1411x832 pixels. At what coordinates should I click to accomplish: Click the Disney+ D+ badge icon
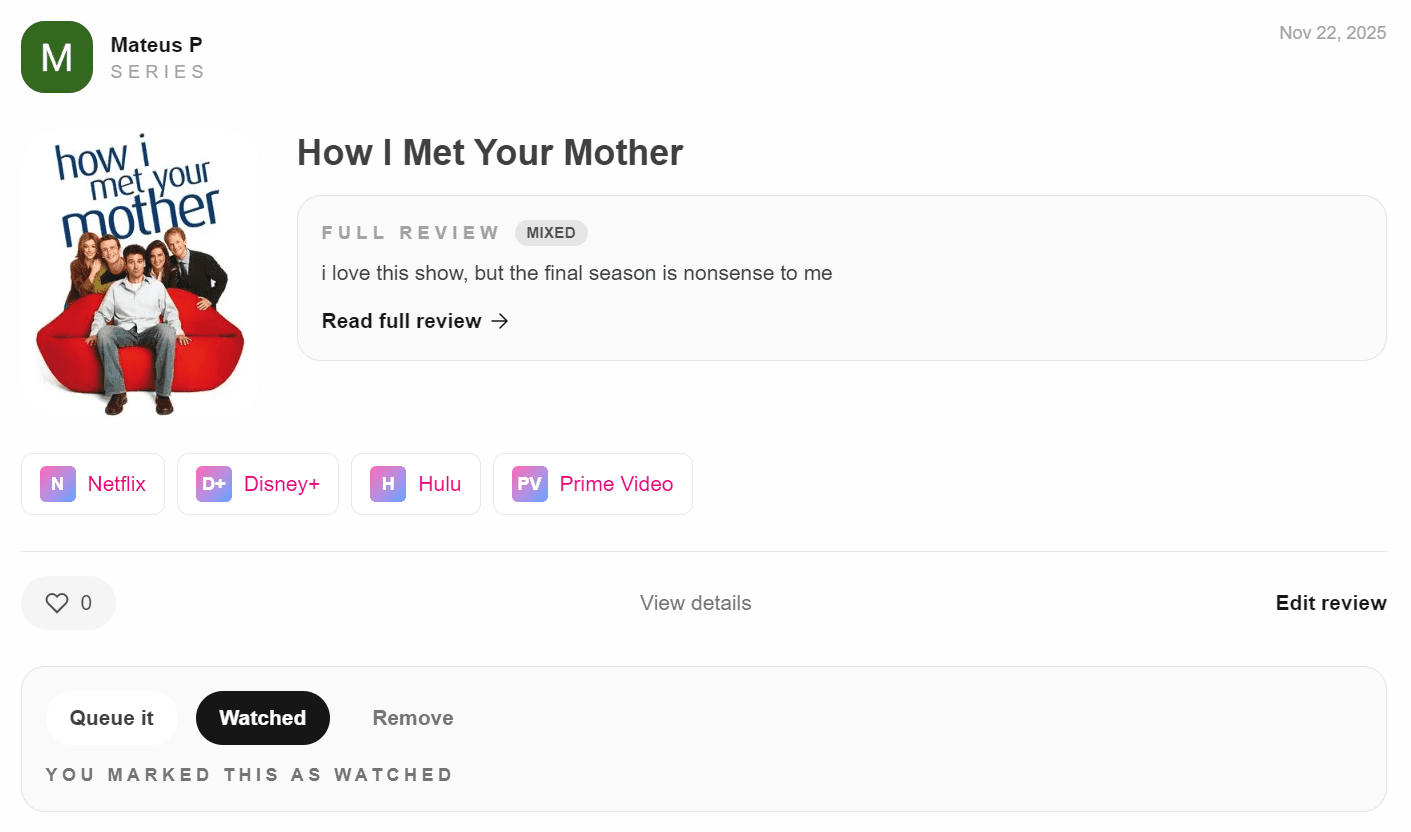(214, 484)
